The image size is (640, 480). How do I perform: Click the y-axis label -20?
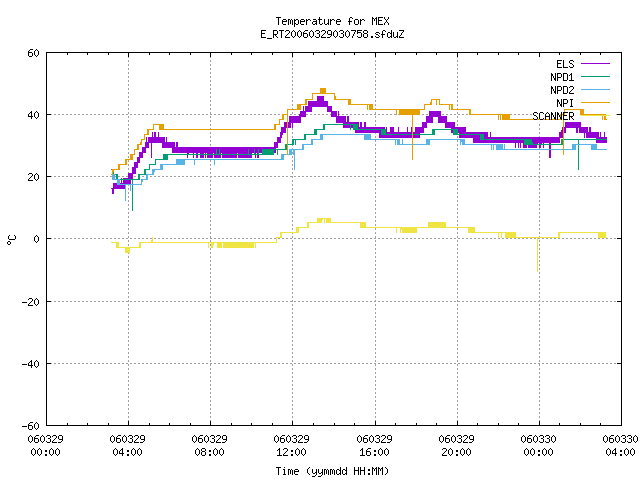(31, 302)
